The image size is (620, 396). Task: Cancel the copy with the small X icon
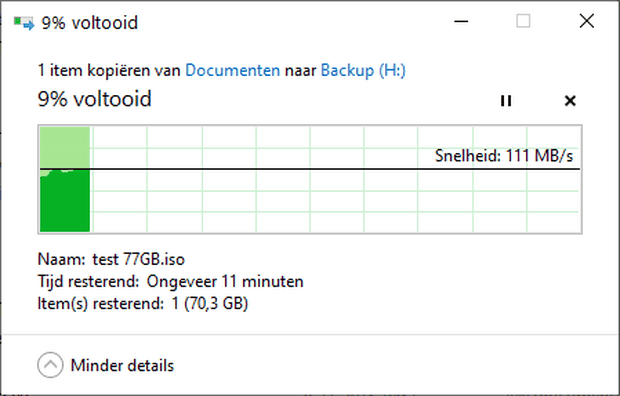(570, 101)
